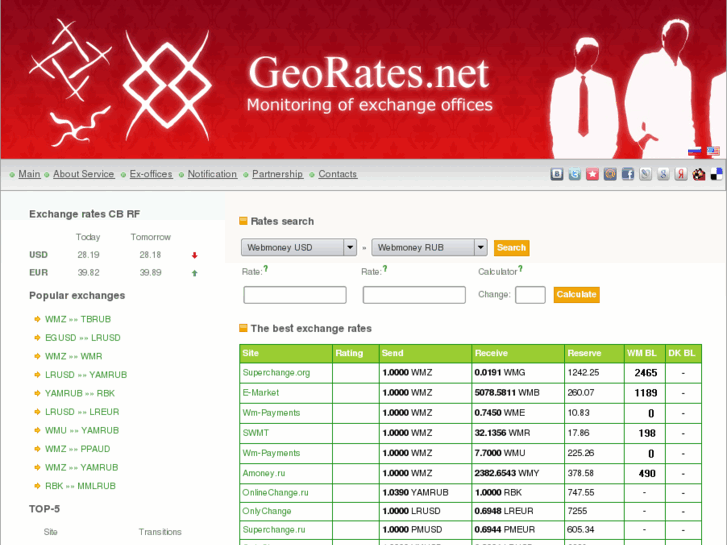Screen dimensions: 727x545
Task: Click the WM BL column header
Action: 642,353
